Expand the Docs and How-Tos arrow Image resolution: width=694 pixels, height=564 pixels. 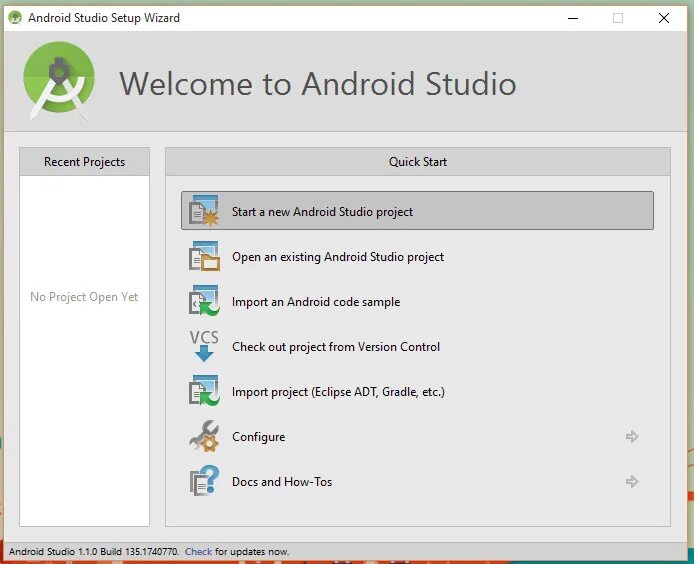coord(632,481)
